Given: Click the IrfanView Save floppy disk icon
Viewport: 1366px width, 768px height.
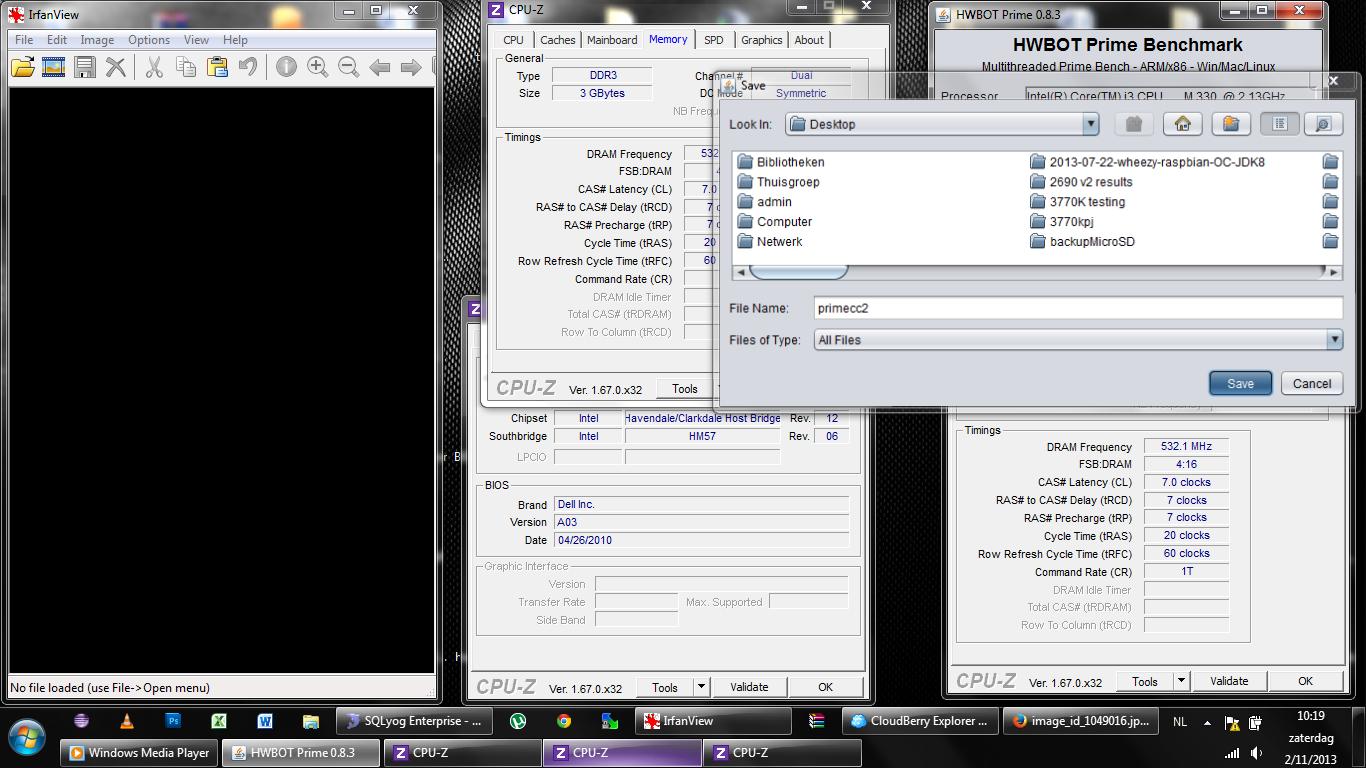Looking at the screenshot, I should (85, 67).
